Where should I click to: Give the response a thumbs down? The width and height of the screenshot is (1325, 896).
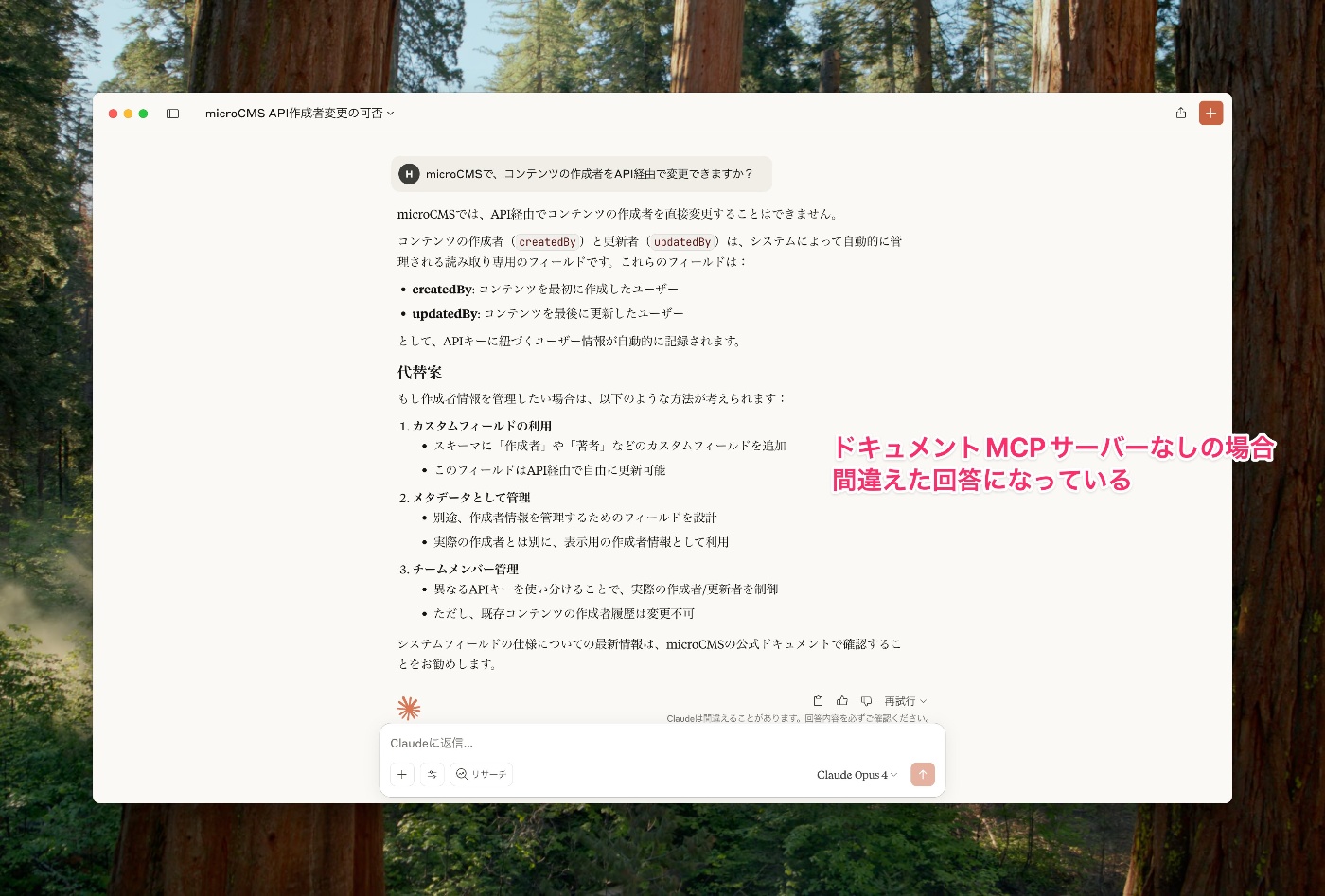click(866, 701)
